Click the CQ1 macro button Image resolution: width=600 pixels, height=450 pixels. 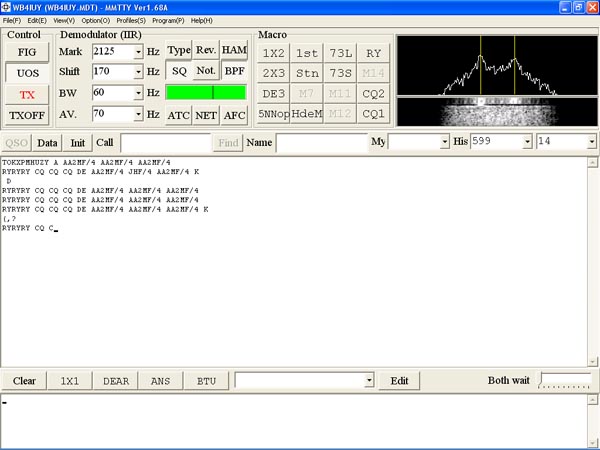pyautogui.click(x=373, y=114)
